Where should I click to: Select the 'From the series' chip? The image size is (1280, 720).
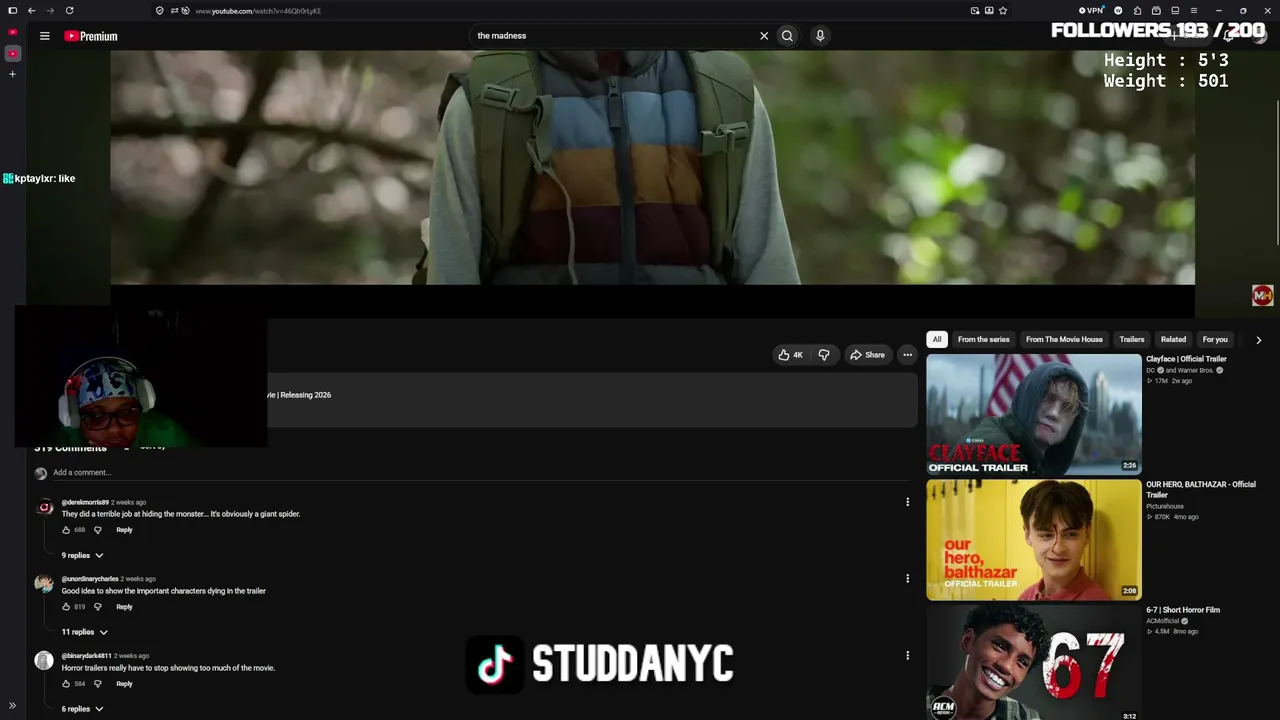coord(984,339)
